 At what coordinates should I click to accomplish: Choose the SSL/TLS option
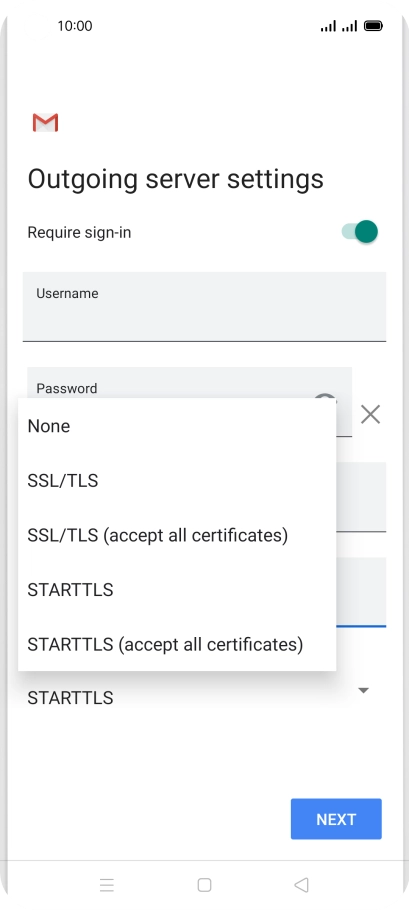click(177, 481)
